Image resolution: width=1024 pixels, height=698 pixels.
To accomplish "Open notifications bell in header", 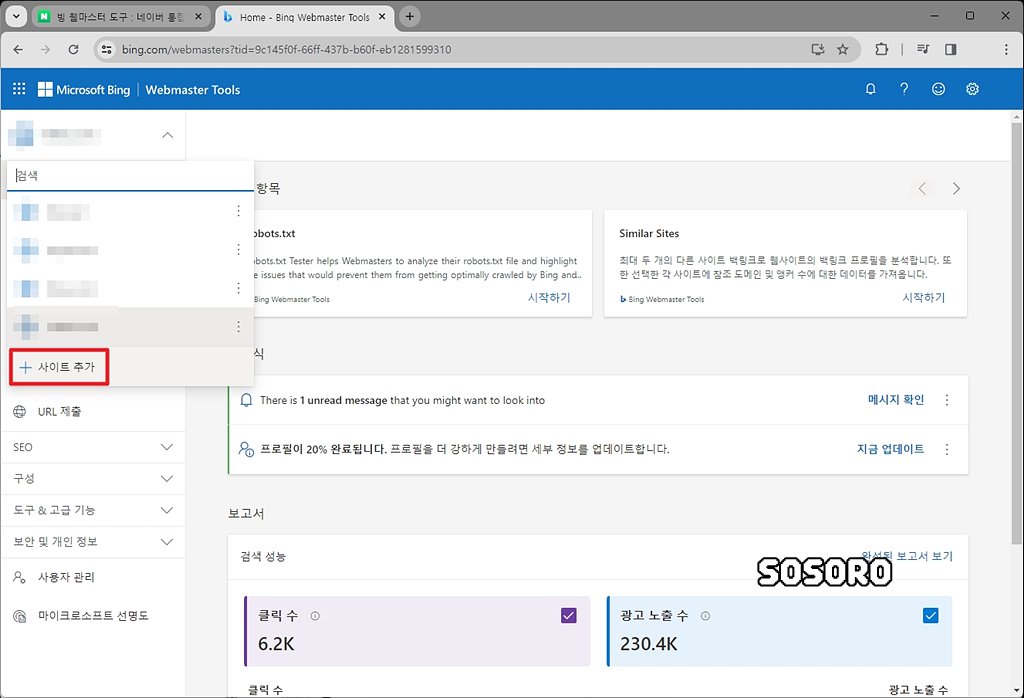I will [x=871, y=89].
